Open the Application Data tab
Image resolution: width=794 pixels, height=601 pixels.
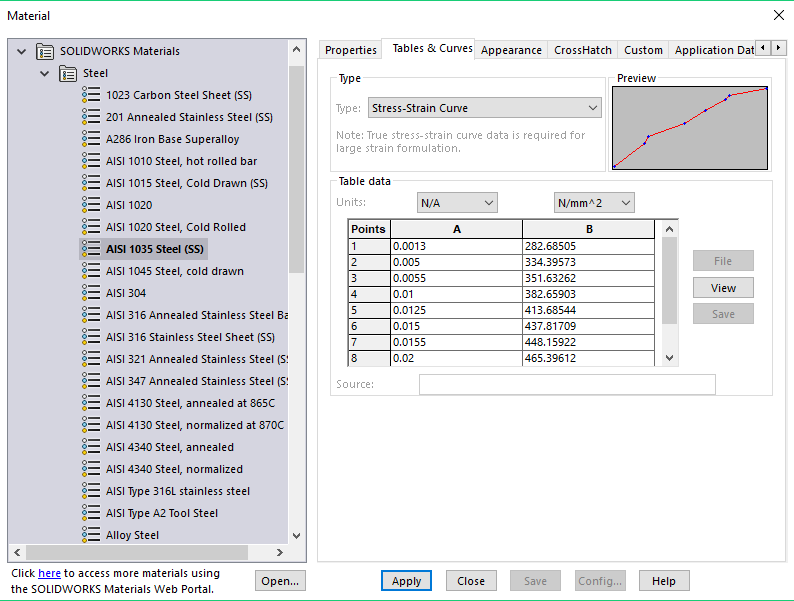(x=713, y=50)
